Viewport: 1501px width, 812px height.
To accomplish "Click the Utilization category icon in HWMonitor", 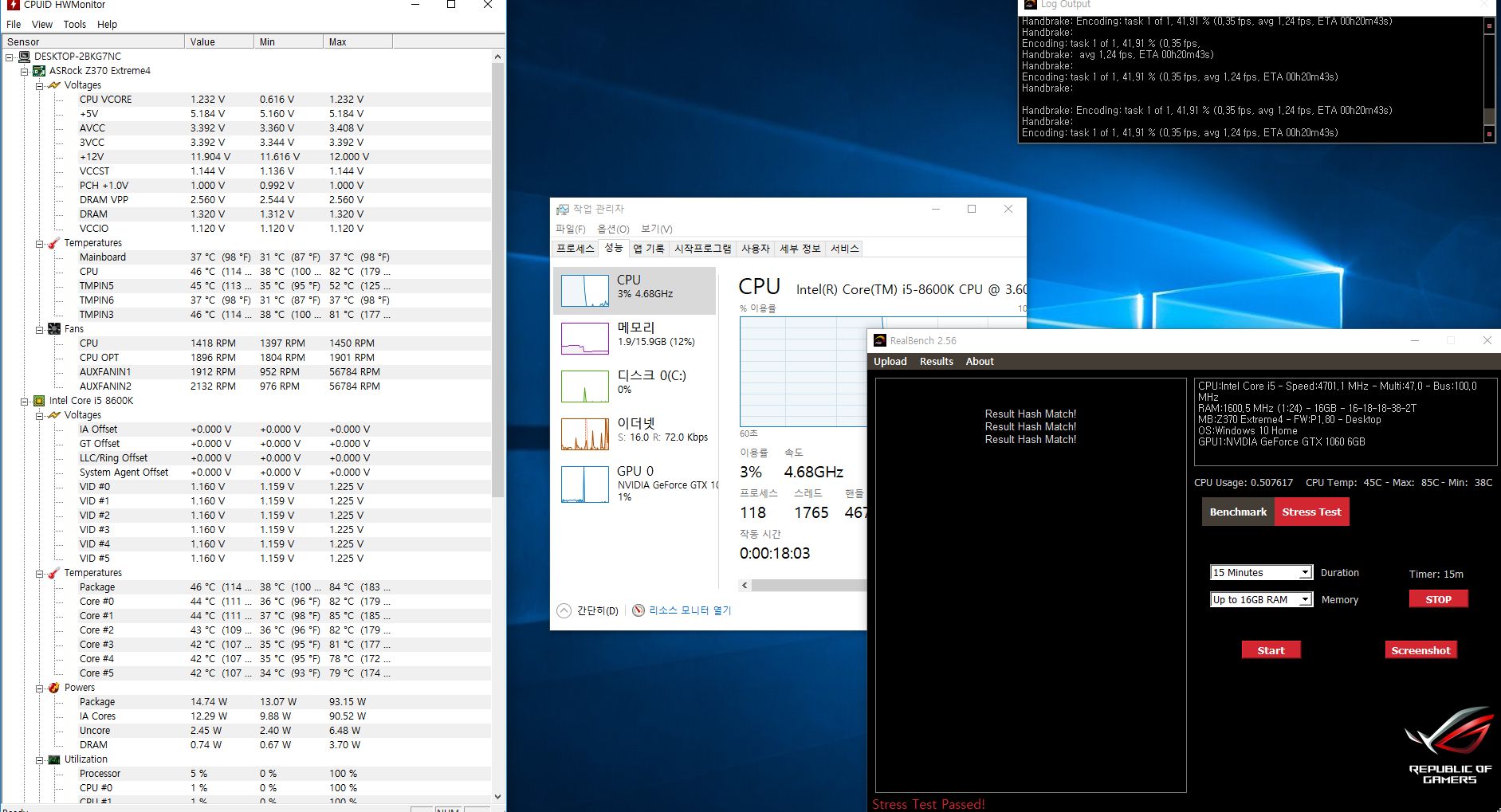I will click(54, 759).
